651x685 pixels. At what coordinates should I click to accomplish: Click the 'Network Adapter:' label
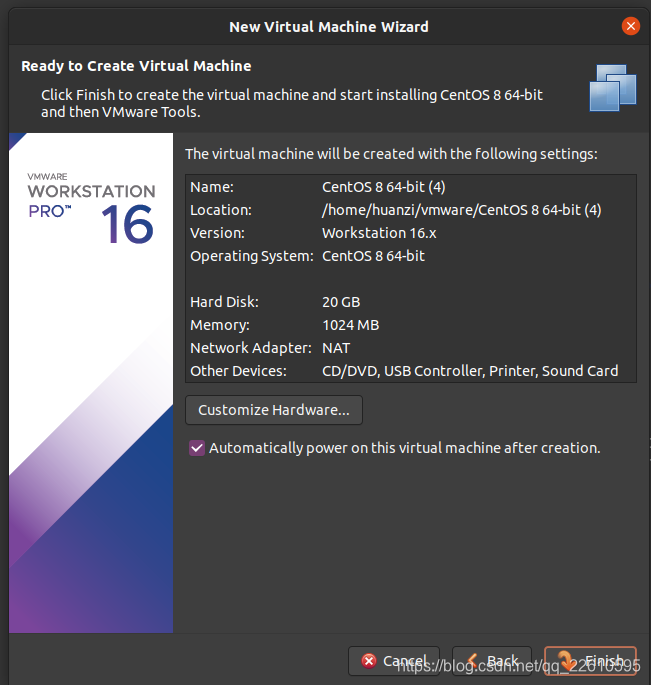click(251, 348)
